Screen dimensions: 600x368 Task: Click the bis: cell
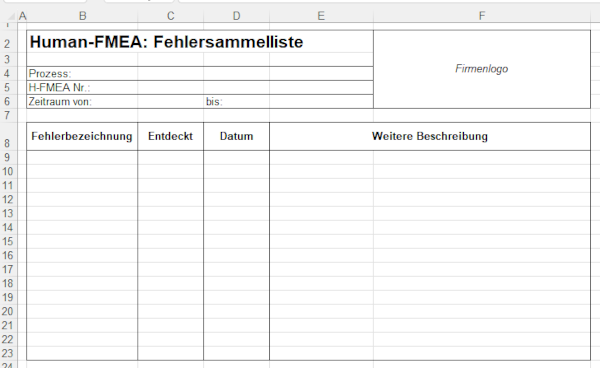click(x=289, y=102)
